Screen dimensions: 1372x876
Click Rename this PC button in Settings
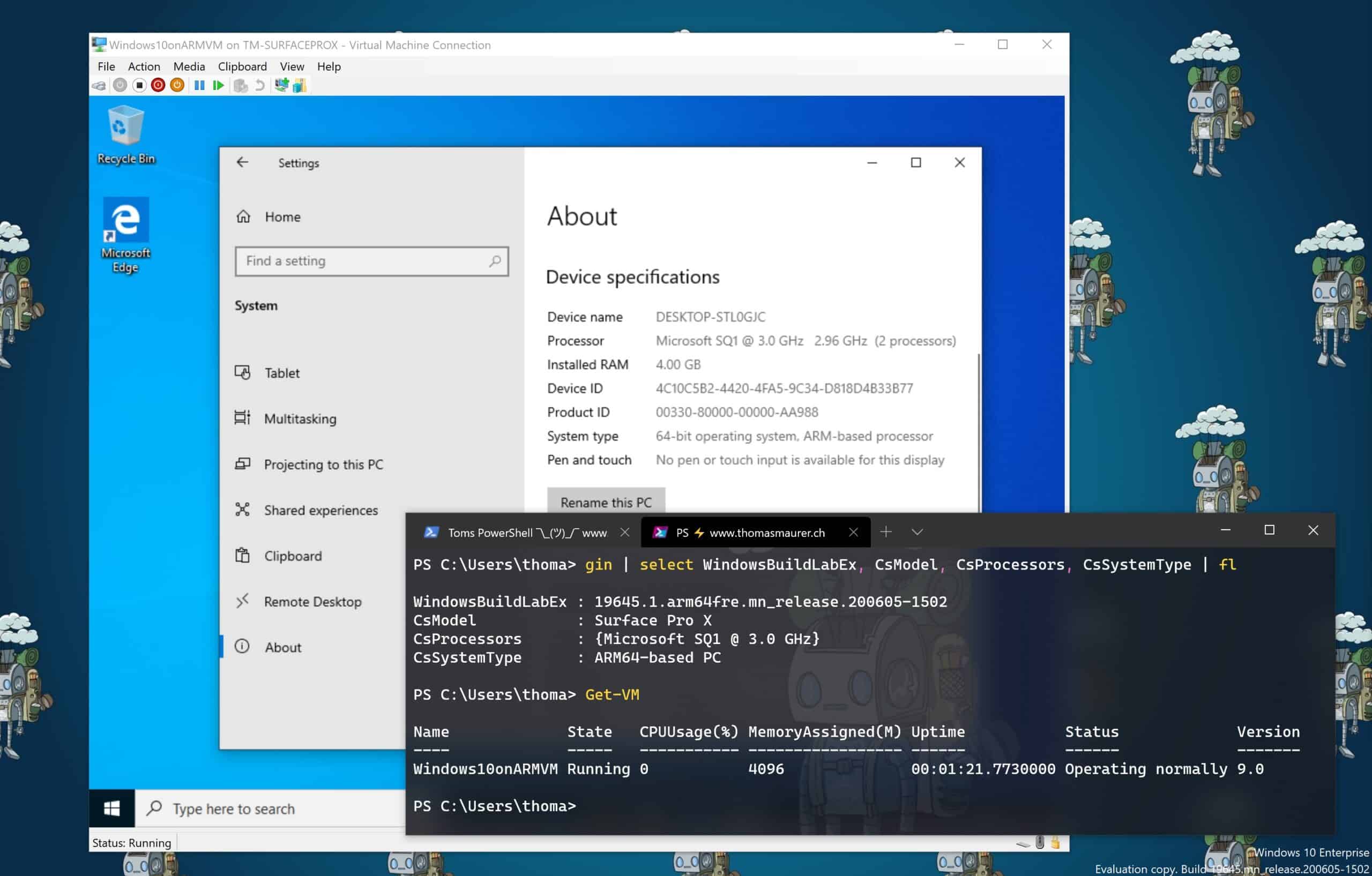[607, 501]
